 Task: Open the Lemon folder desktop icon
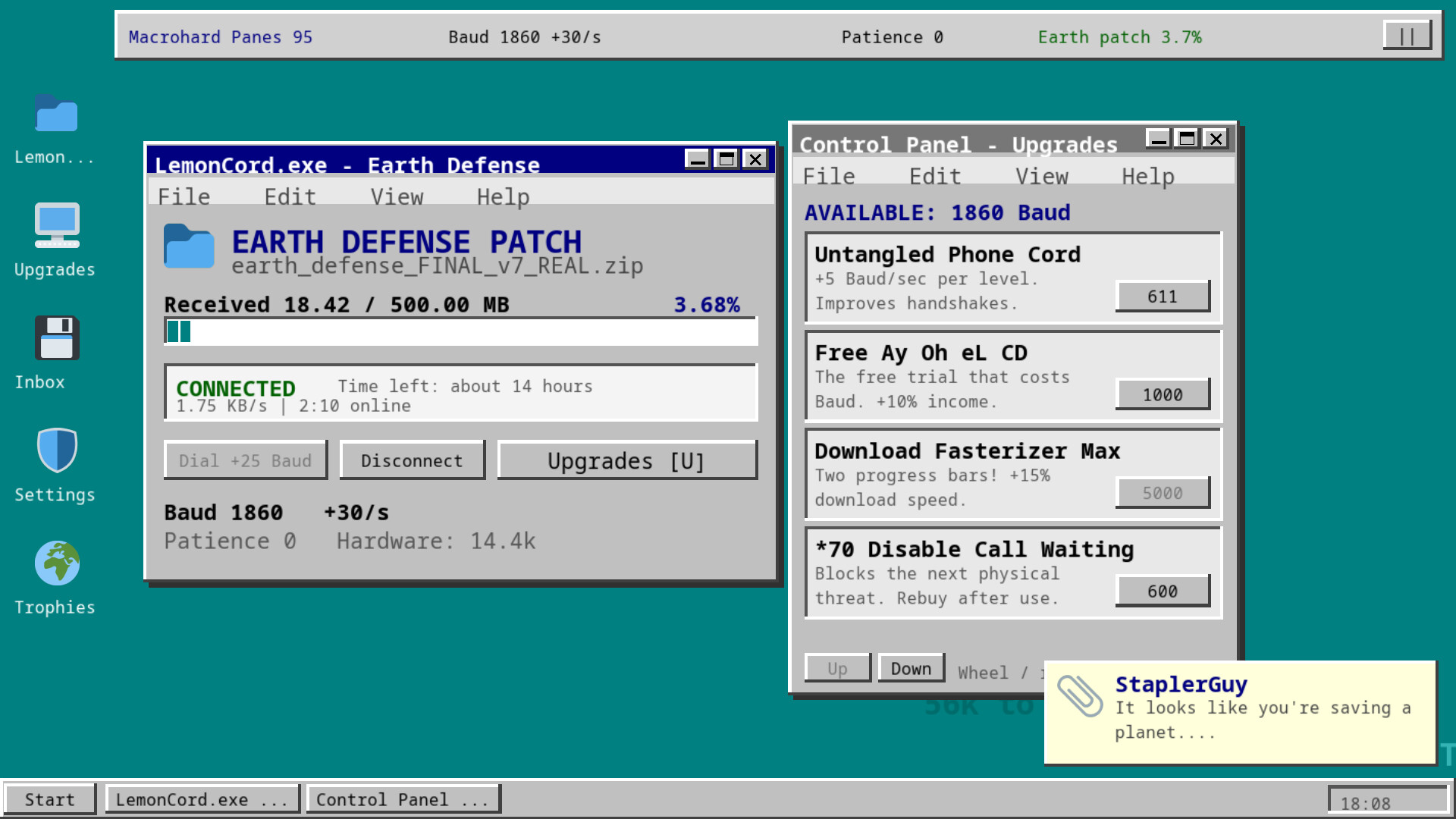coord(55,114)
